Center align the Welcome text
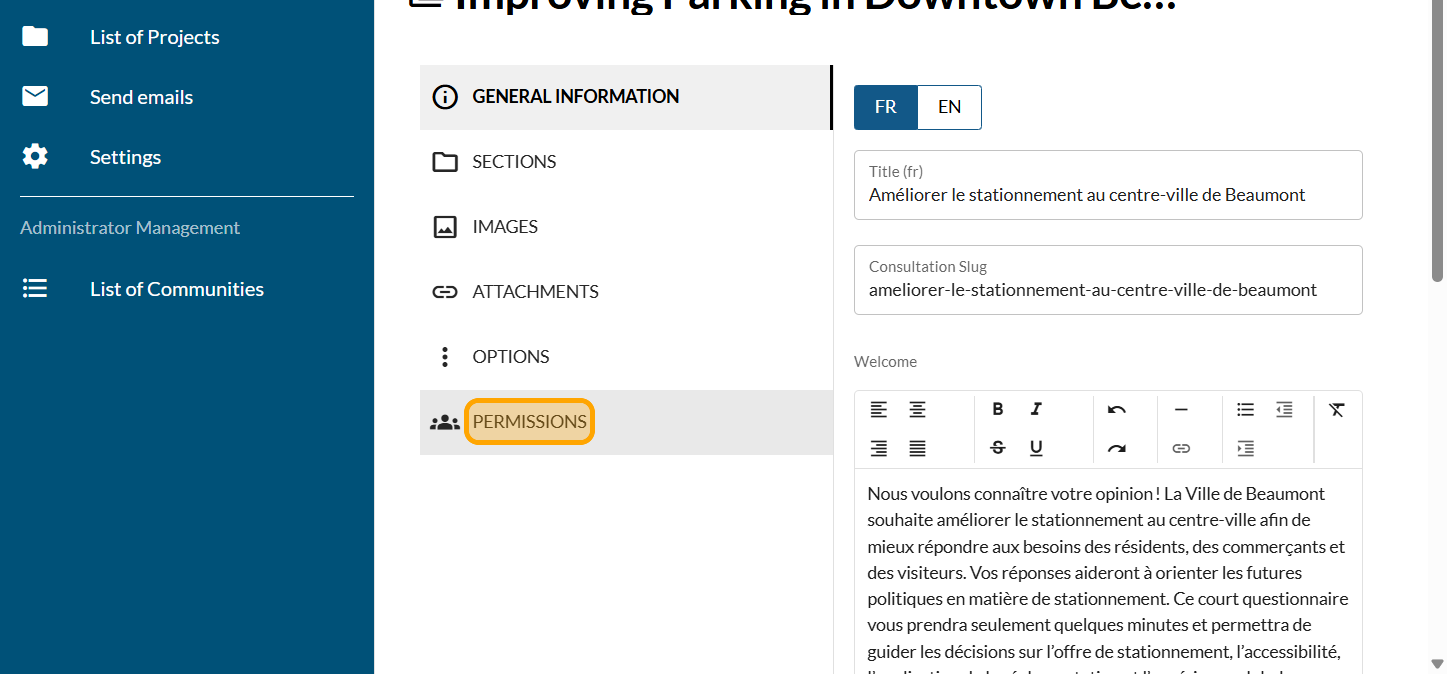The height and width of the screenshot is (674, 1447). (x=917, y=409)
